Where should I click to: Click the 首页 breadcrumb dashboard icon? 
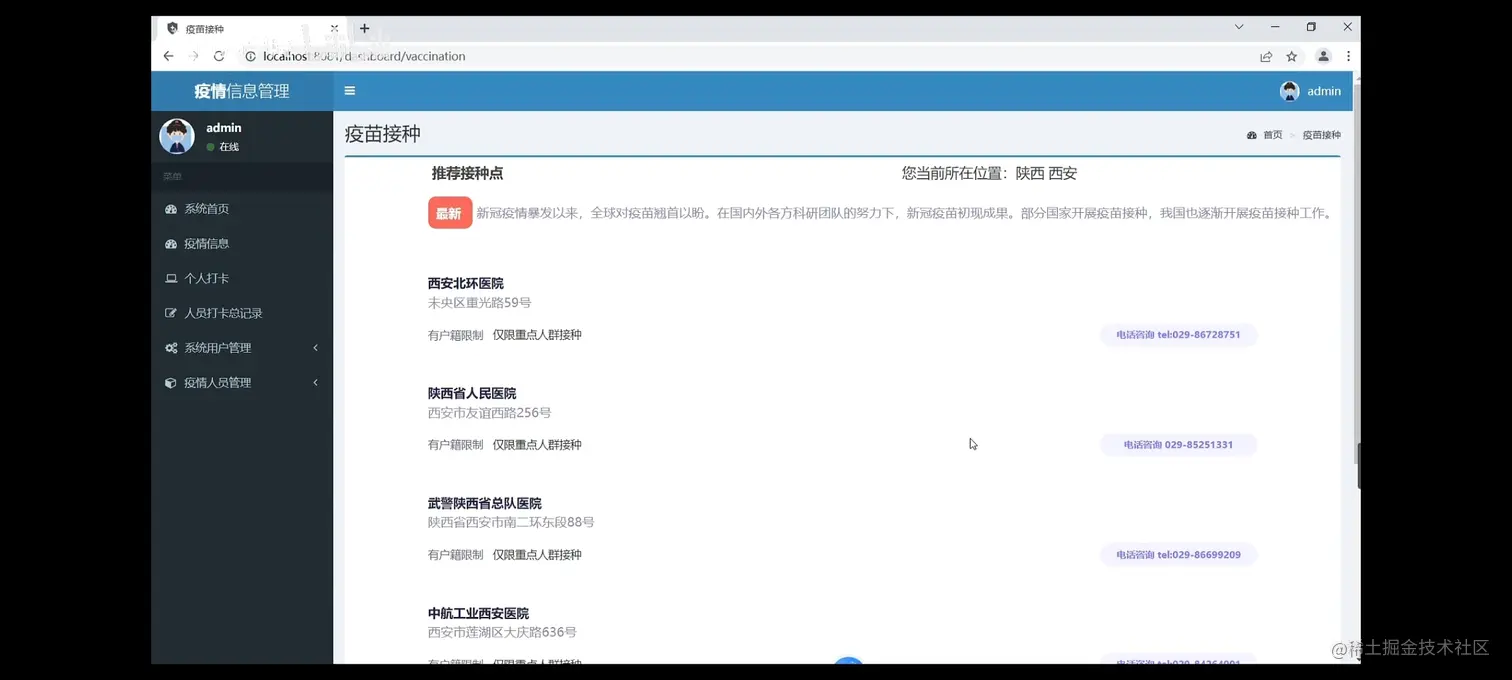tap(1252, 135)
